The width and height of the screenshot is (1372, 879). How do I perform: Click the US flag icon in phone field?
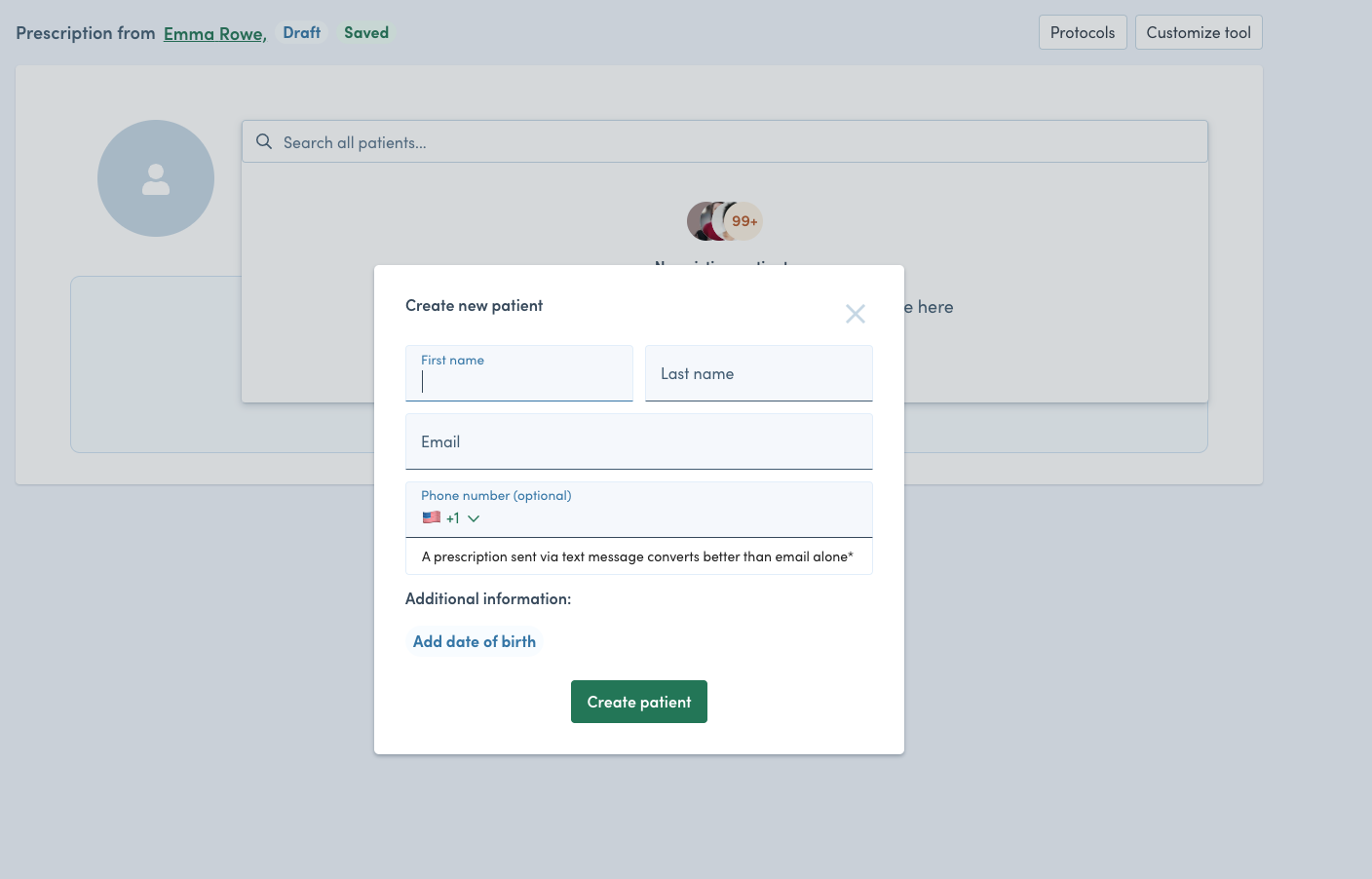[x=431, y=517]
